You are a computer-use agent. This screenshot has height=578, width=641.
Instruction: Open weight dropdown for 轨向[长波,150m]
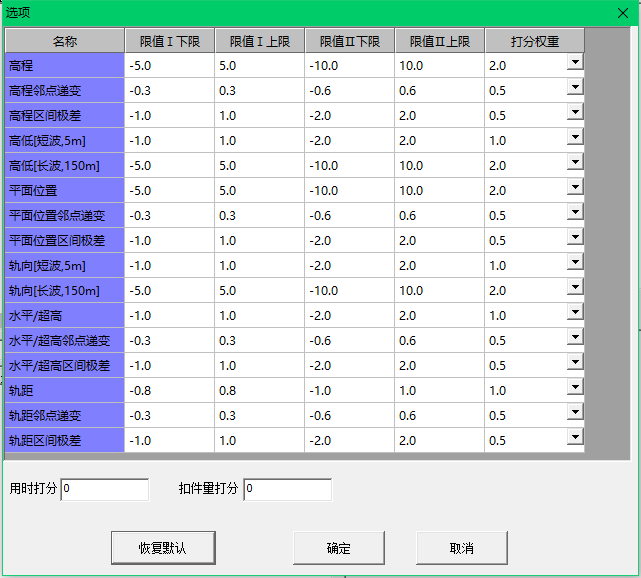tap(575, 287)
